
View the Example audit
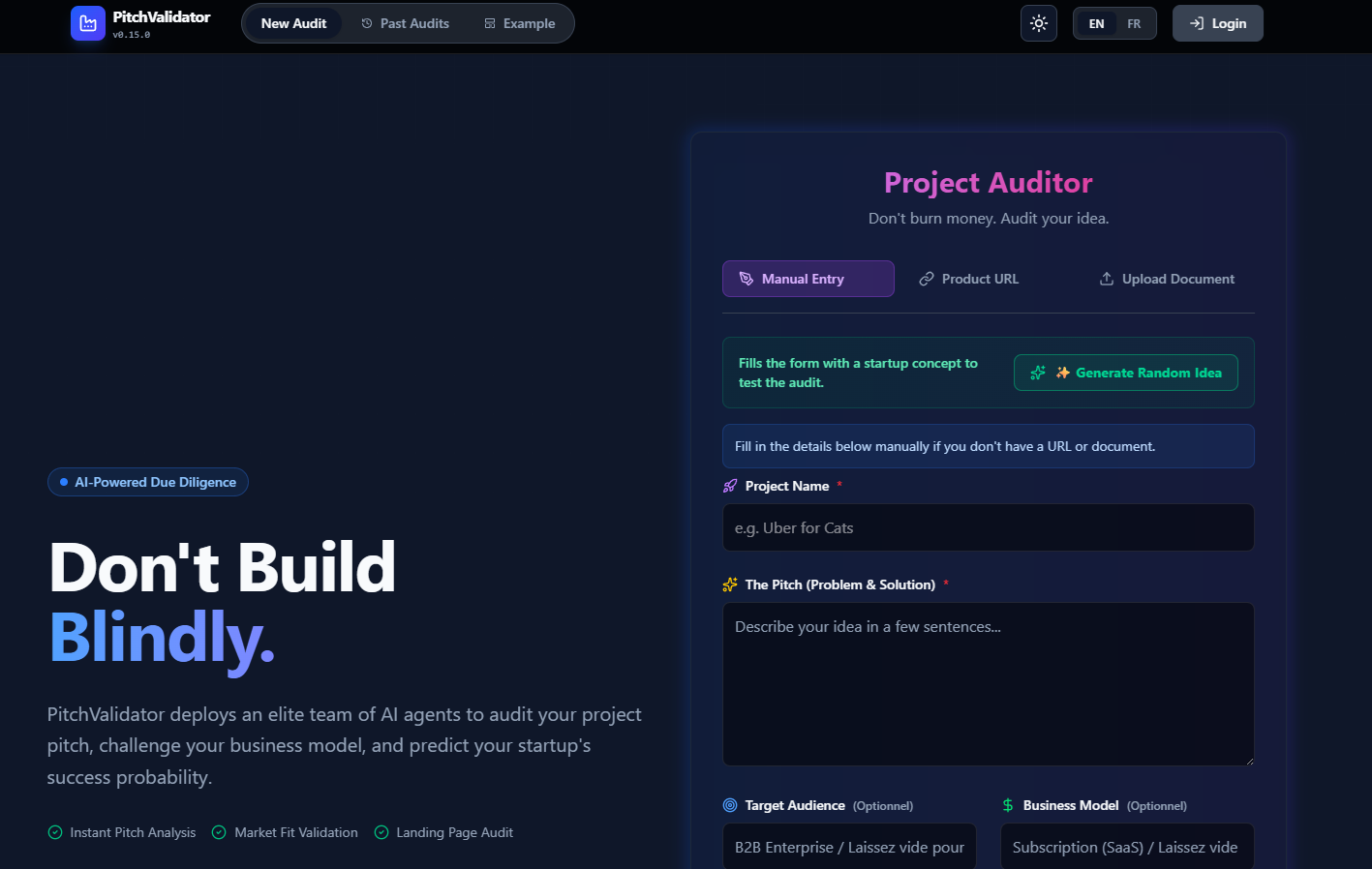(x=520, y=22)
